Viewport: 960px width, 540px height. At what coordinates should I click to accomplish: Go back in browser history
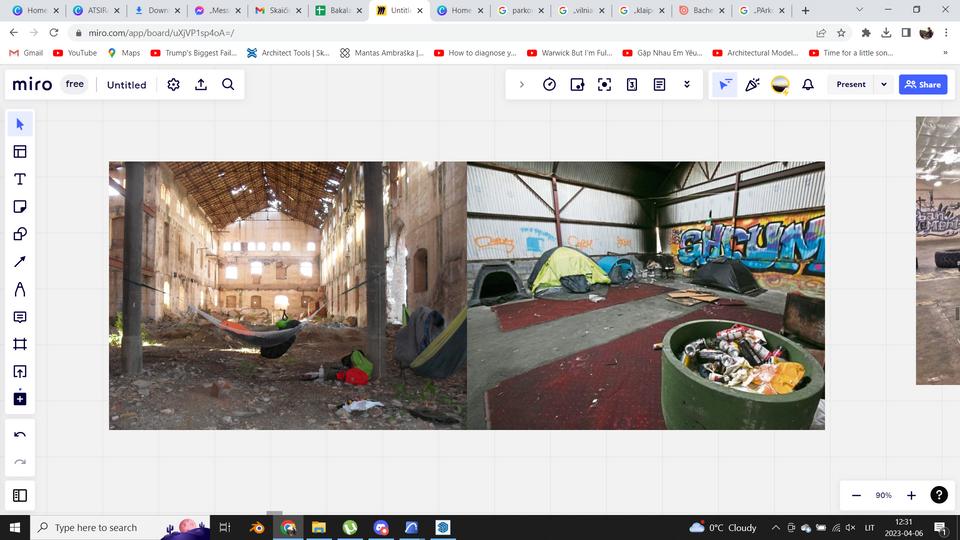click(13, 32)
